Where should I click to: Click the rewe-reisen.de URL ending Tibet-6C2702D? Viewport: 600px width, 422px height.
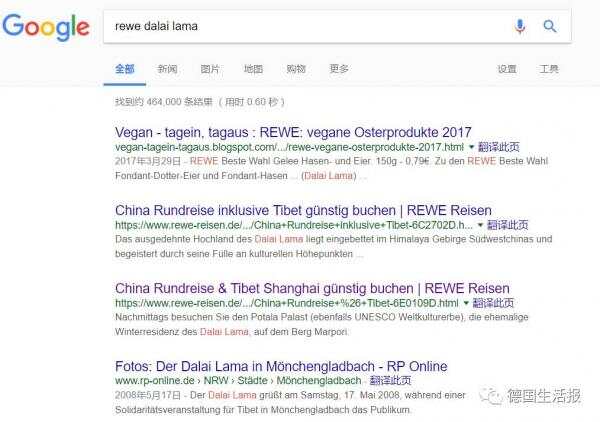(294, 225)
